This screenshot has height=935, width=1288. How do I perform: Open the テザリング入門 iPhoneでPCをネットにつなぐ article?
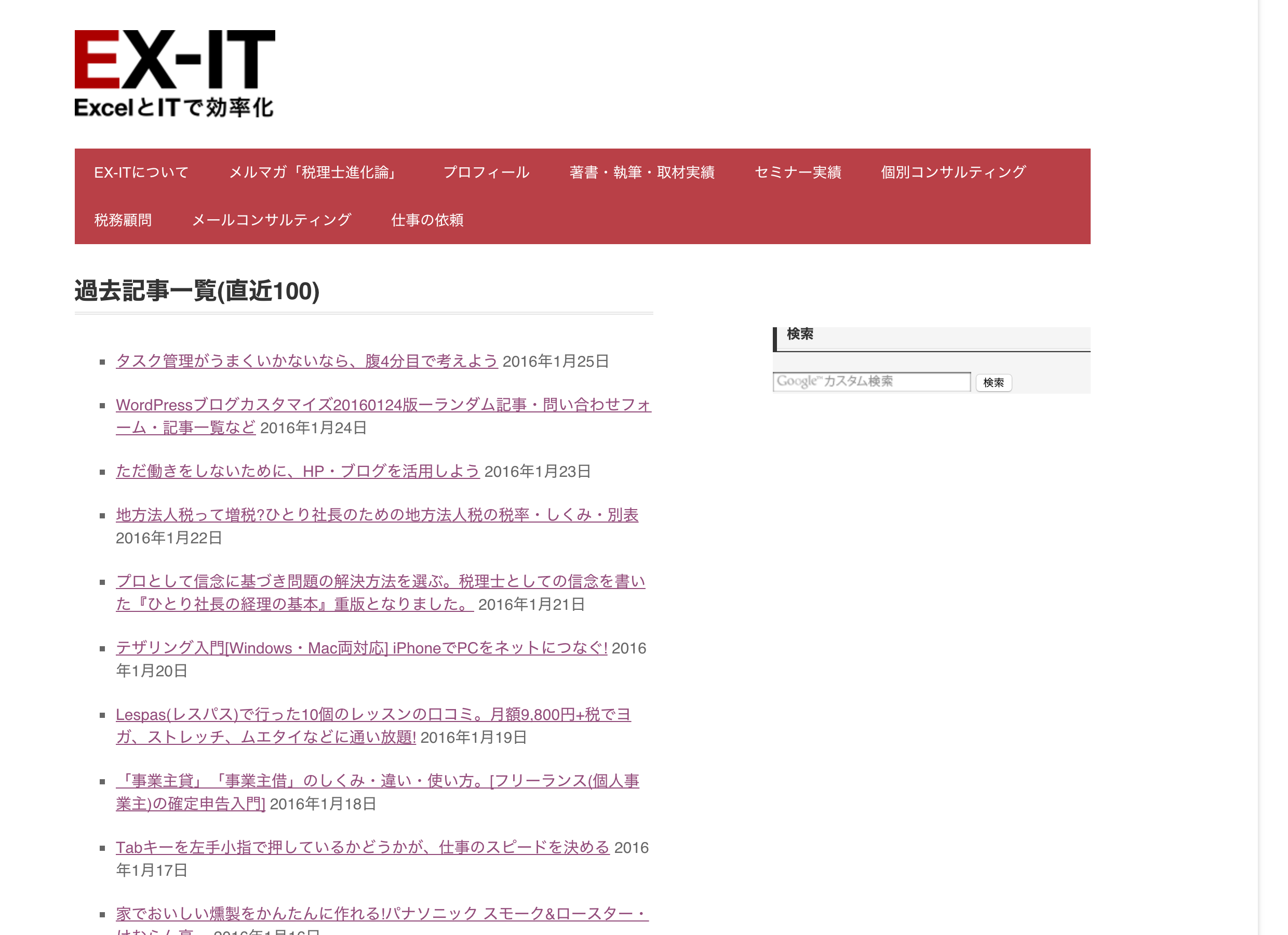coord(361,648)
